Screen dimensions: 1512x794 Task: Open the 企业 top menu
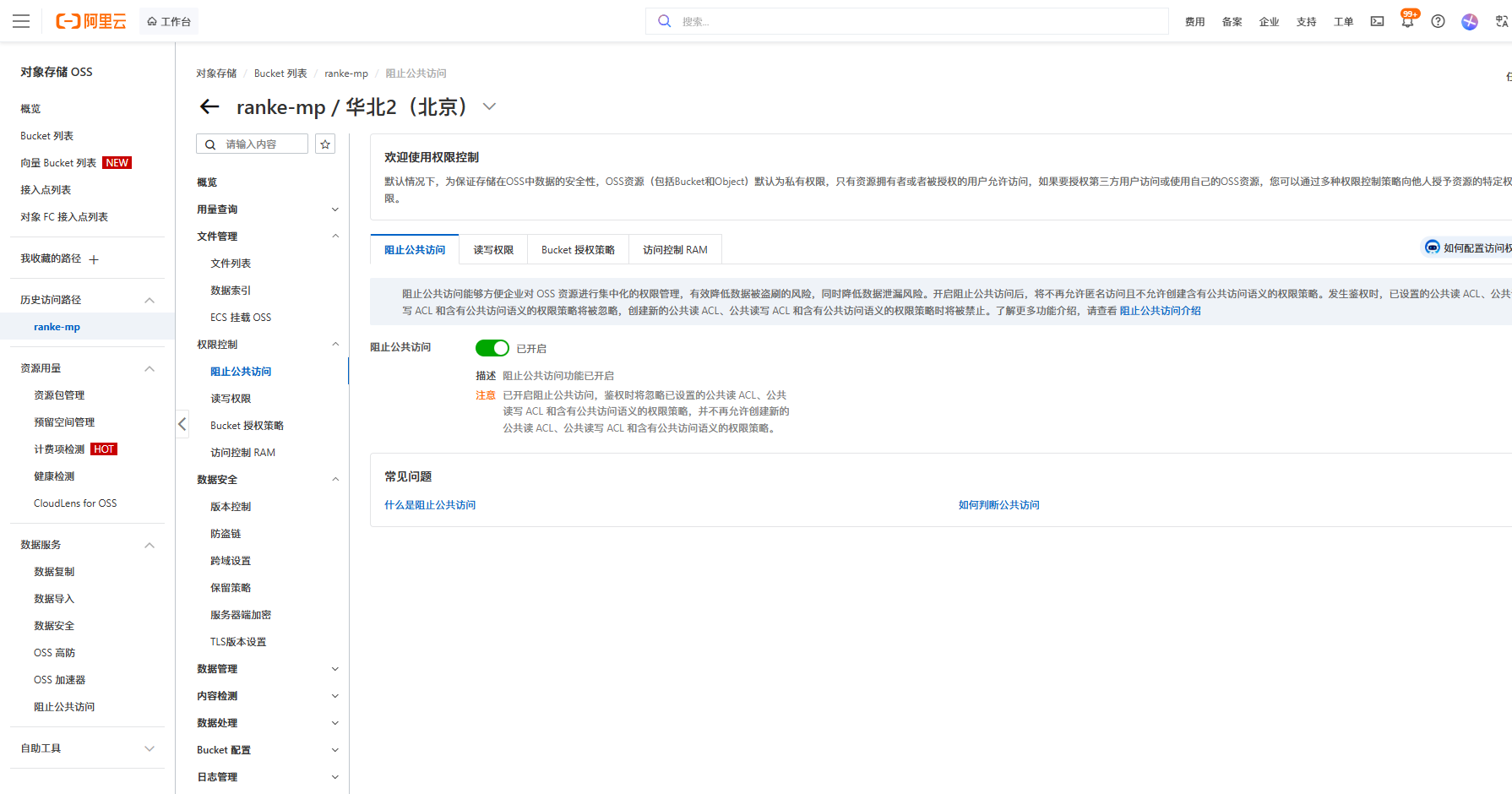[x=1269, y=22]
